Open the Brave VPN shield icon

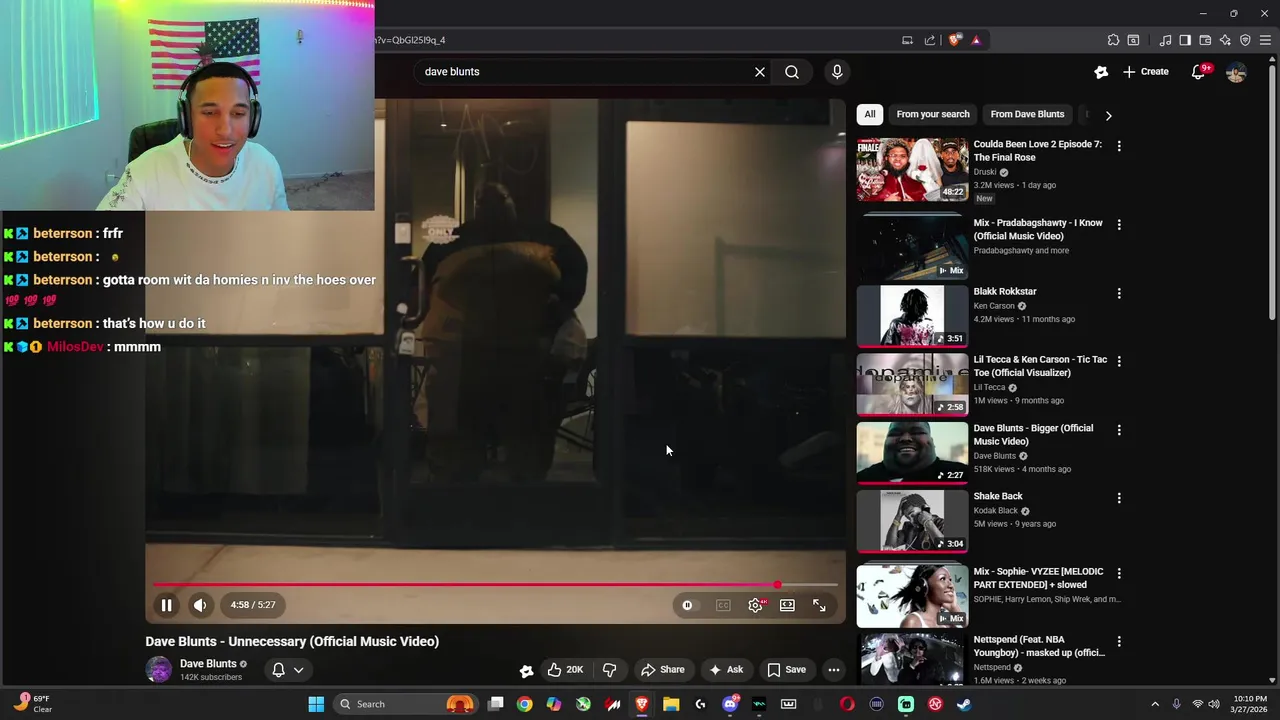[x=1245, y=40]
